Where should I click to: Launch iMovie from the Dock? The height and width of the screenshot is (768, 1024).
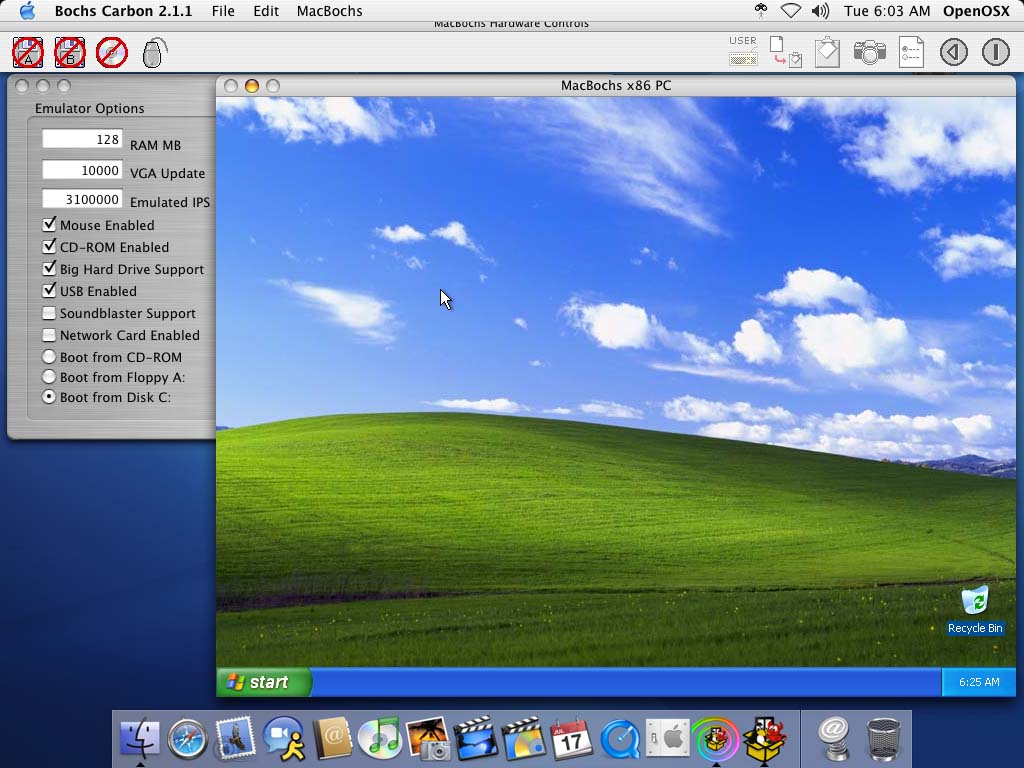(x=475, y=739)
